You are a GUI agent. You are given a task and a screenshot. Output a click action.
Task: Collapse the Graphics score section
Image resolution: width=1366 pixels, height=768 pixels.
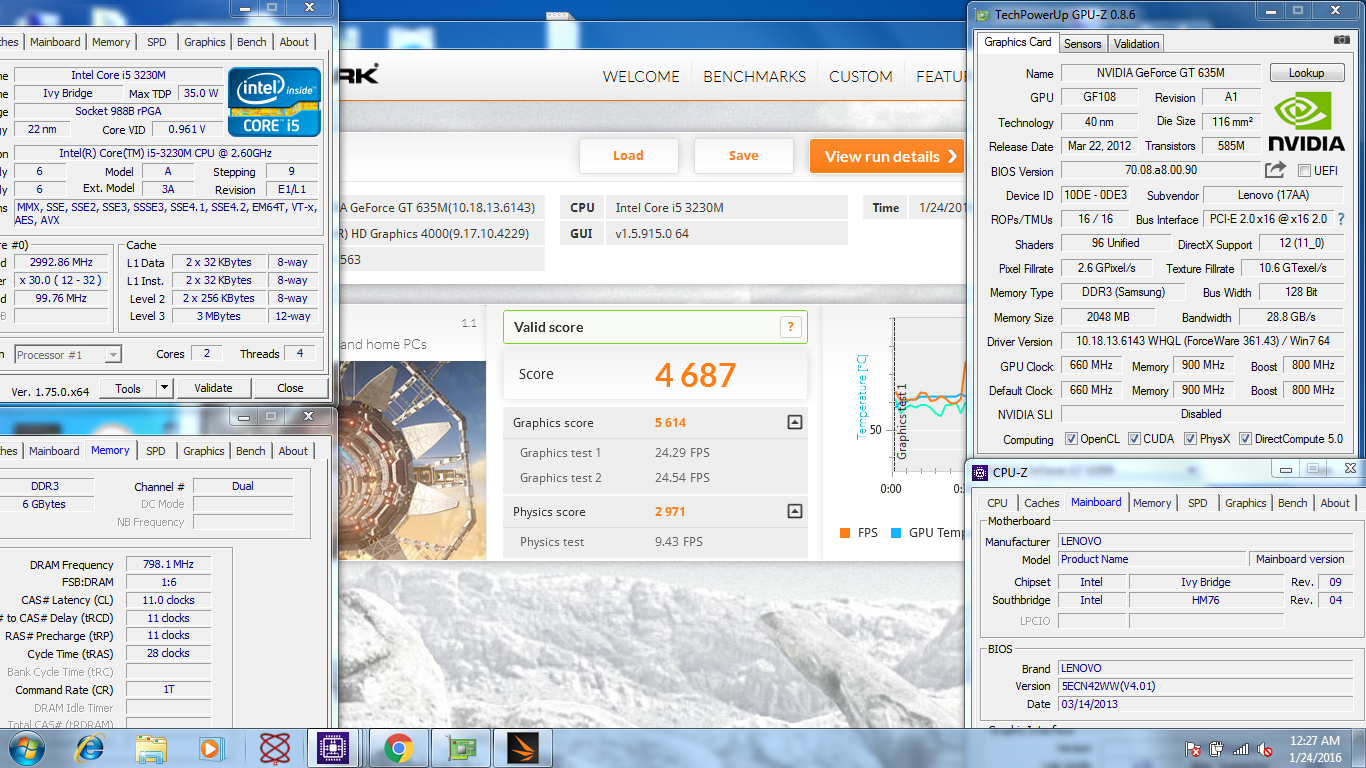click(x=795, y=422)
